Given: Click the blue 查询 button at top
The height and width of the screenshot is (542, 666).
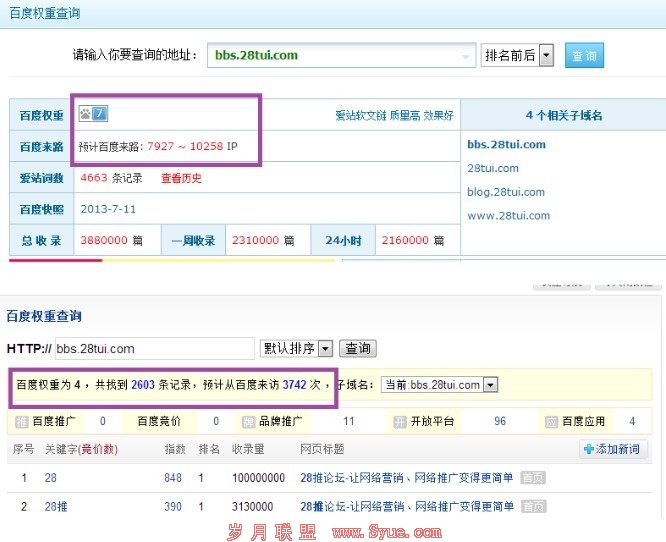Looking at the screenshot, I should click(584, 55).
